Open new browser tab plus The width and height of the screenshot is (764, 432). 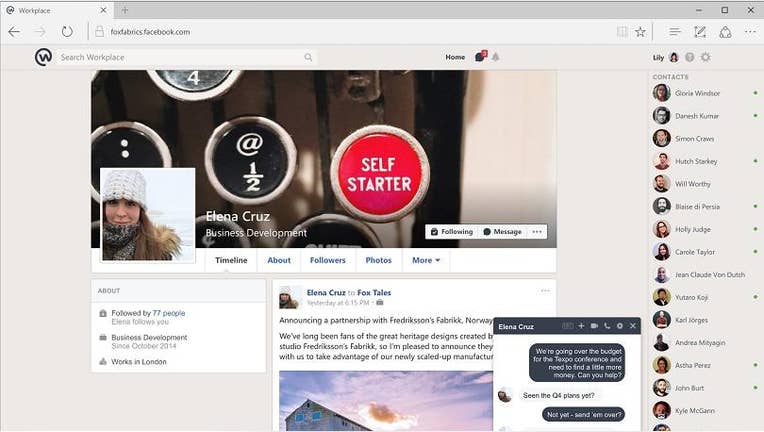click(125, 10)
